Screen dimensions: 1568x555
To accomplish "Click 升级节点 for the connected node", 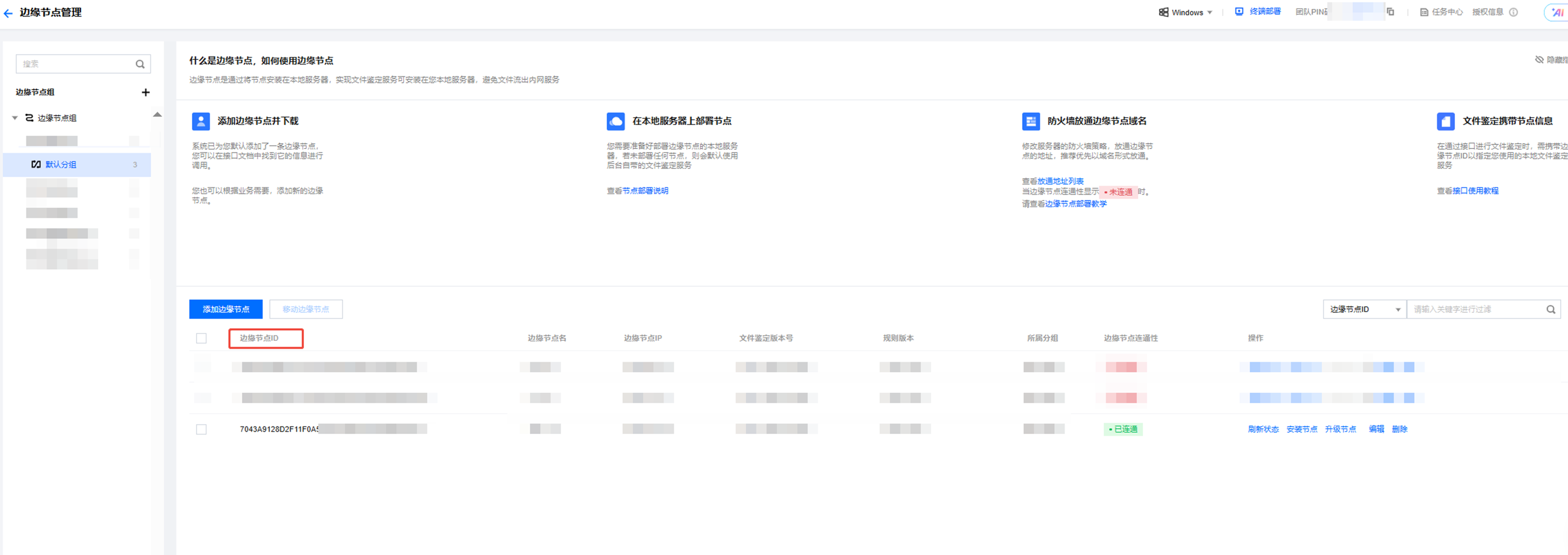I will coord(1341,429).
